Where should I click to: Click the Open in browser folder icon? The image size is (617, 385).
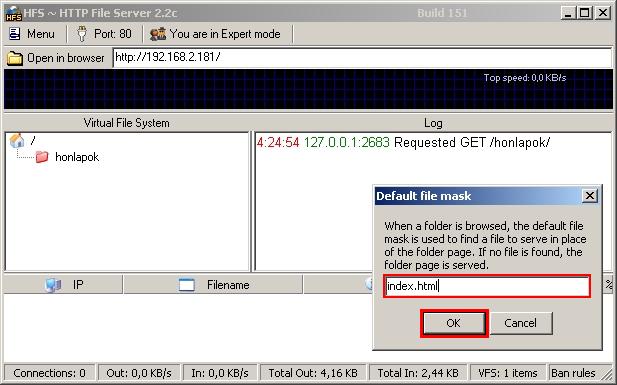(15, 58)
